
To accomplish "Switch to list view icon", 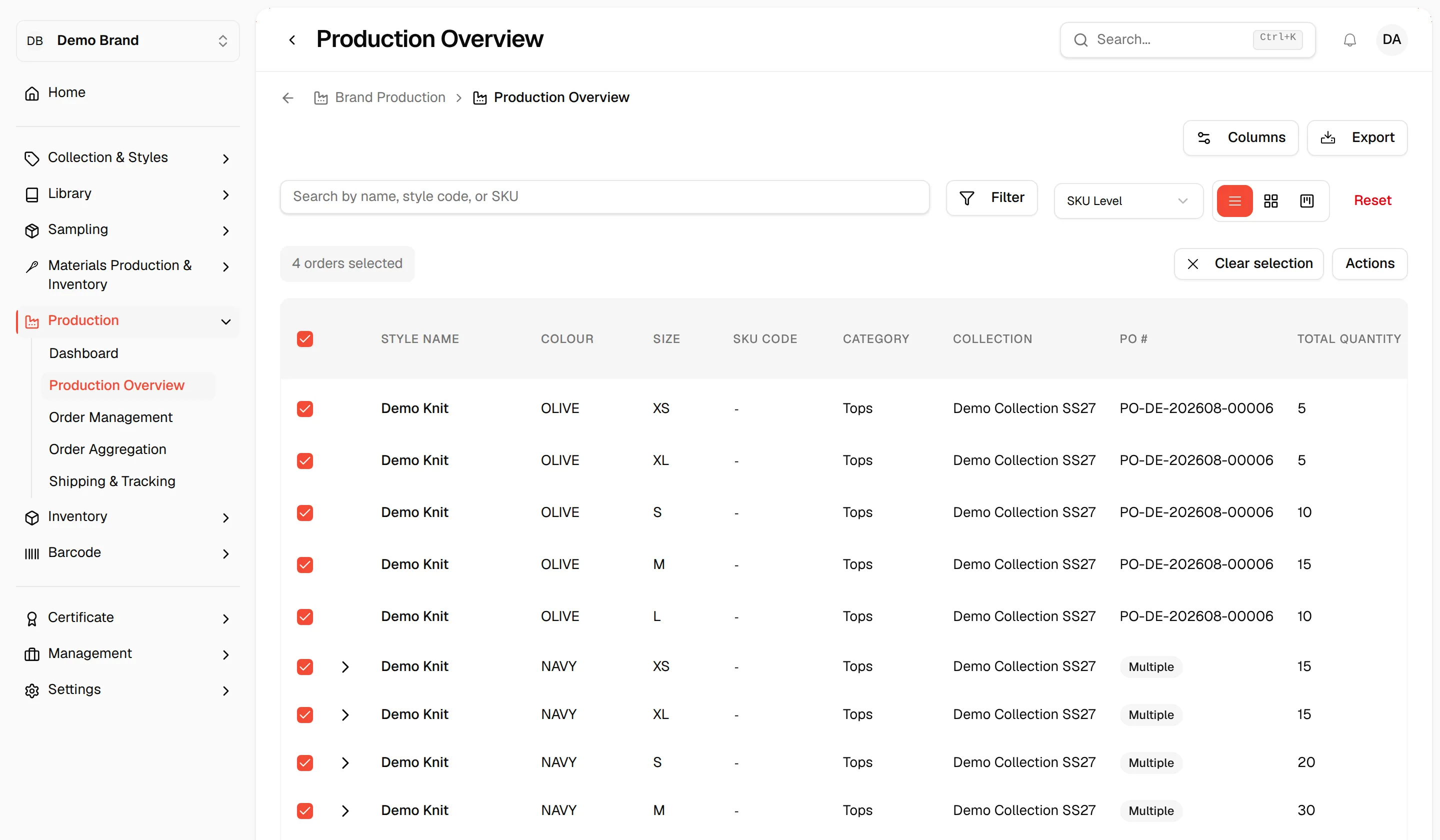I will tap(1234, 201).
